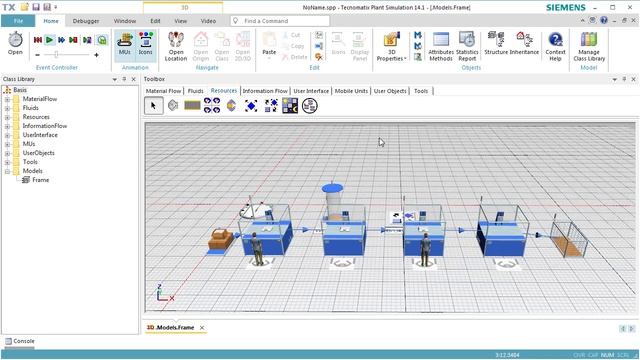The height and width of the screenshot is (360, 640).
Task: Click the orange source box in 3D view
Action: (220, 239)
